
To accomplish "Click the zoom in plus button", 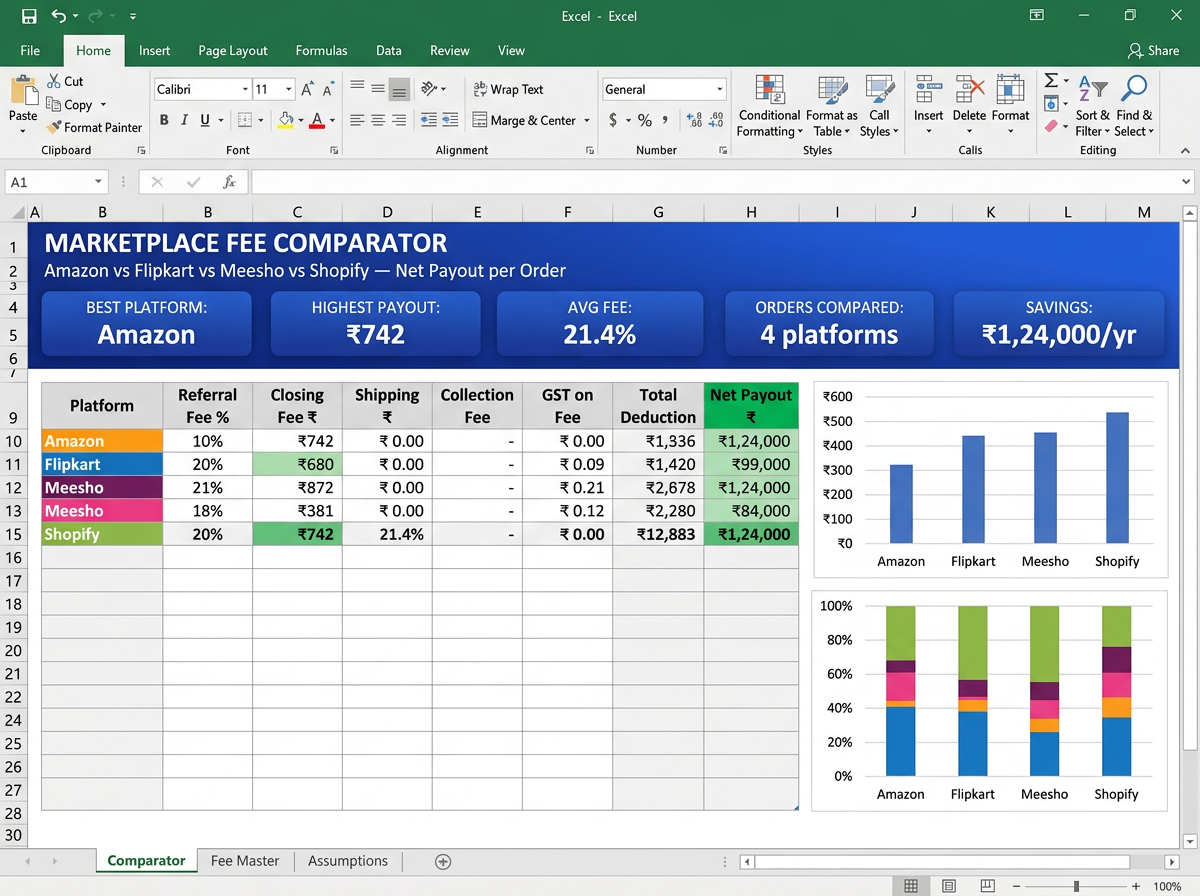I will (x=1136, y=886).
